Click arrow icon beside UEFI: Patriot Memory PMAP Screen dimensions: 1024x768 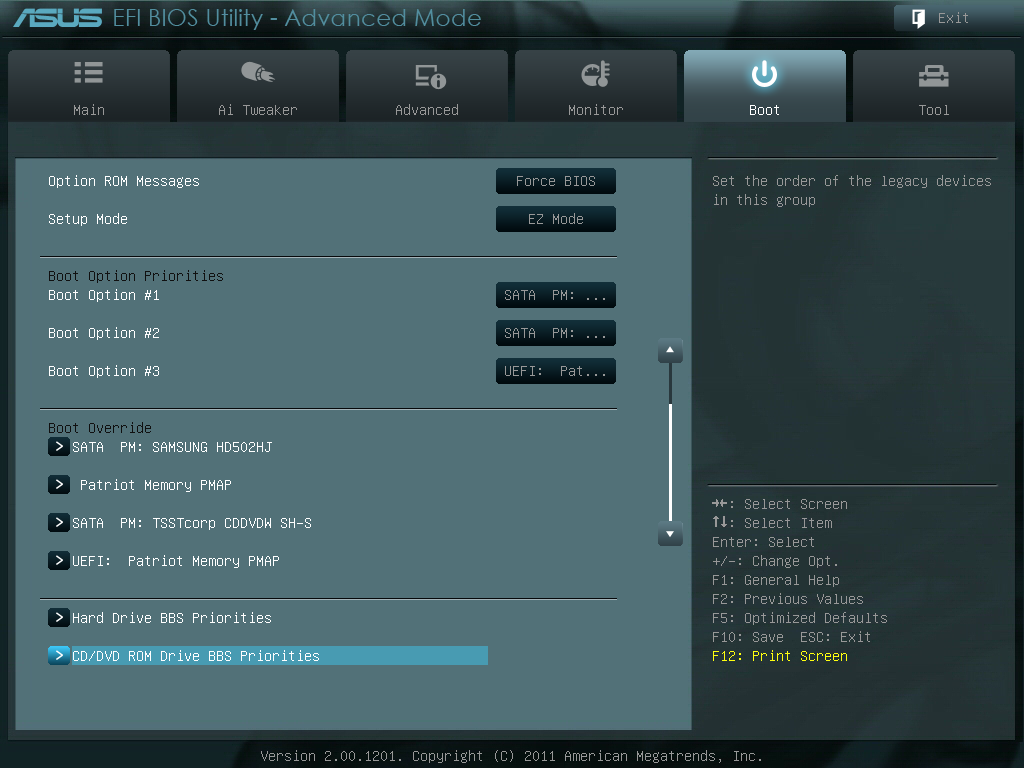59,560
